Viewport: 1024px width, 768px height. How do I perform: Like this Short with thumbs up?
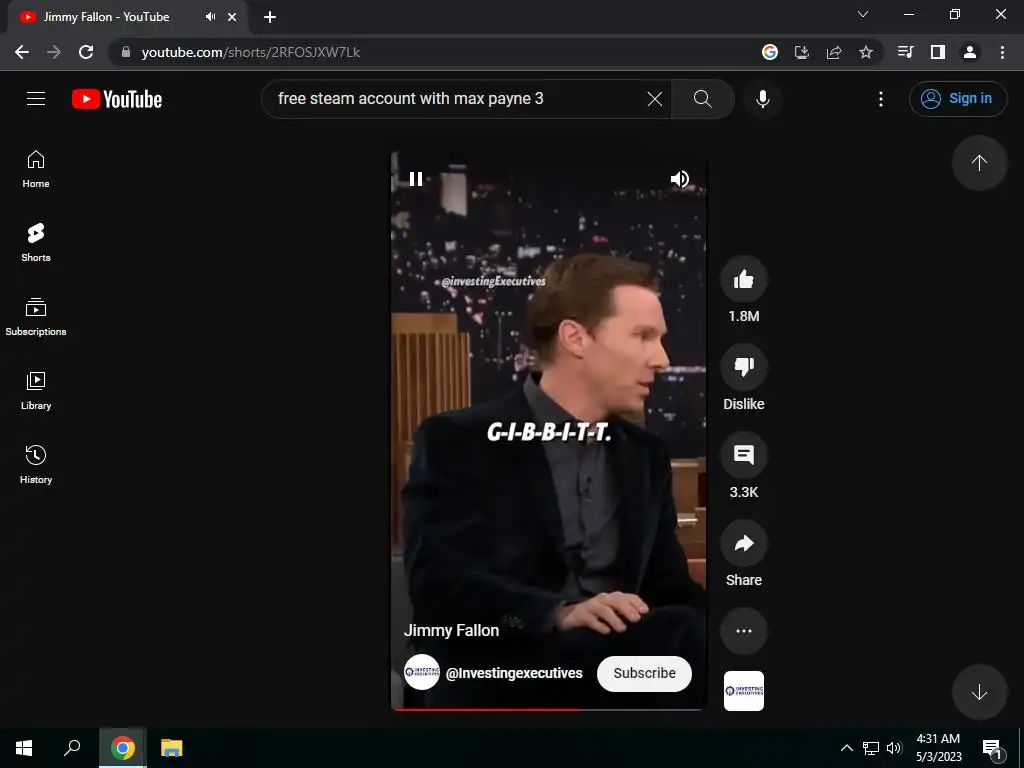click(743, 280)
